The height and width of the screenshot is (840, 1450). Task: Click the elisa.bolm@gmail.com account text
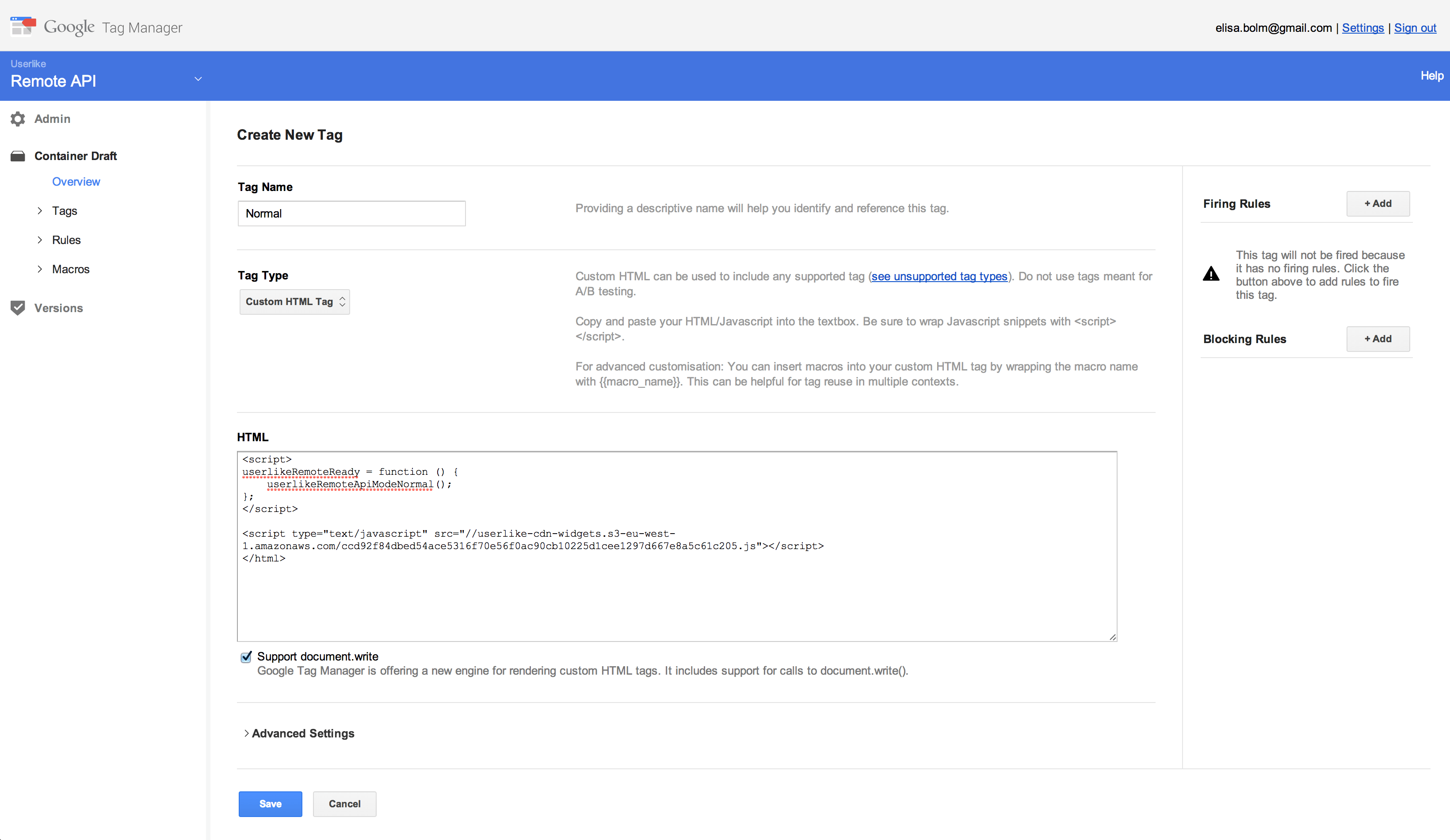coord(1273,27)
